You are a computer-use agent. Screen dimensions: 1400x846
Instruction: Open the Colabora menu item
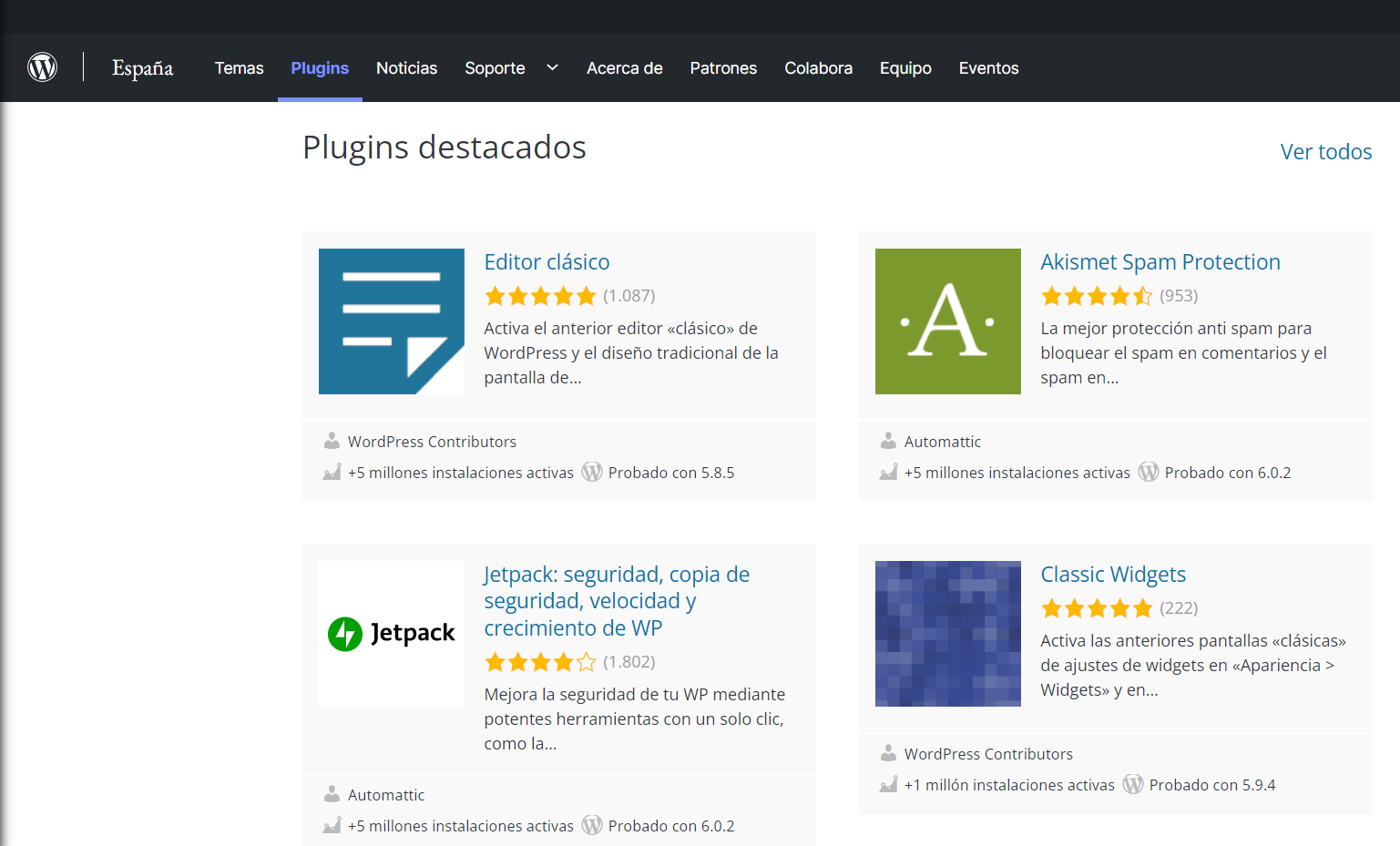[818, 68]
